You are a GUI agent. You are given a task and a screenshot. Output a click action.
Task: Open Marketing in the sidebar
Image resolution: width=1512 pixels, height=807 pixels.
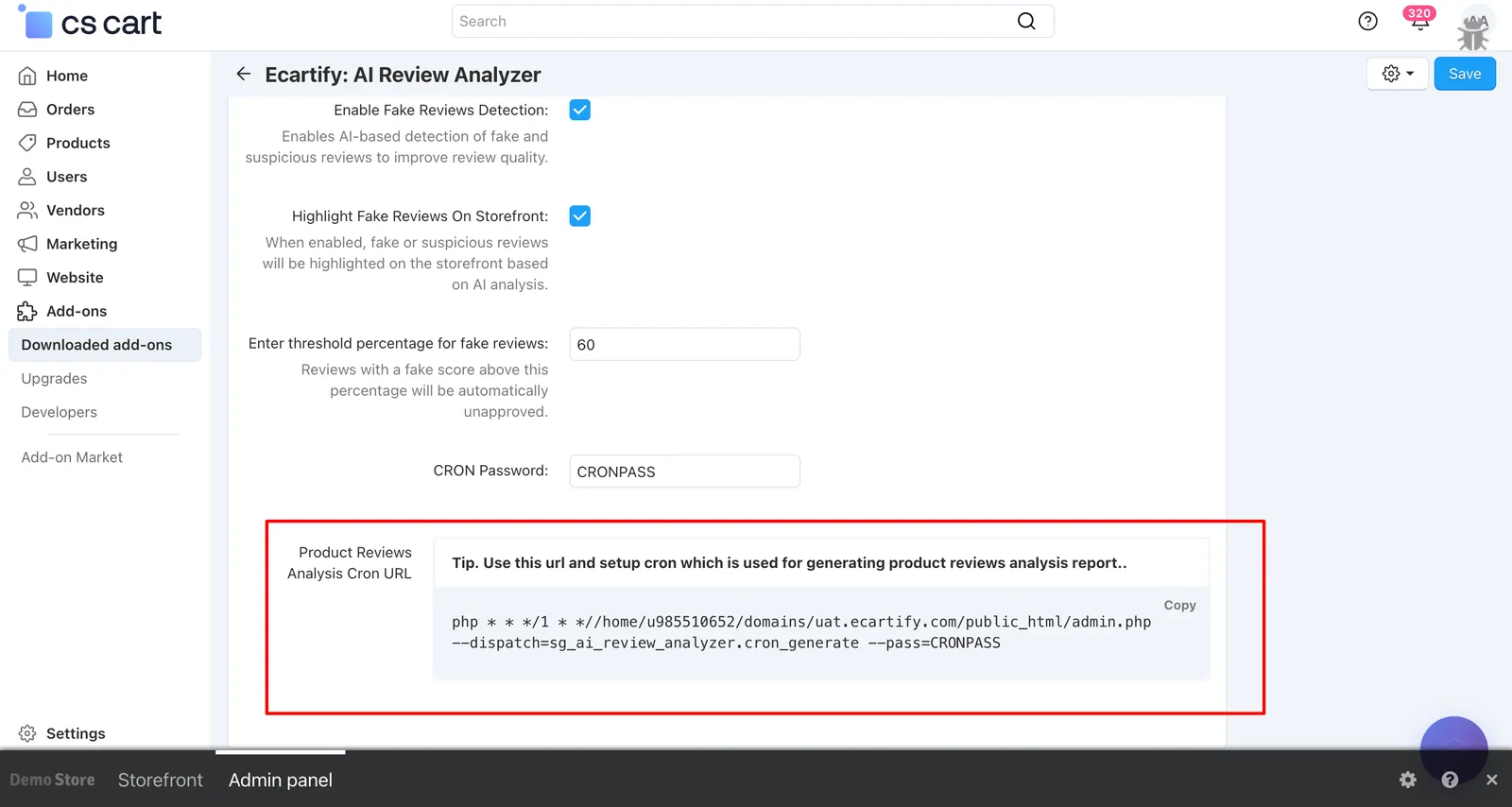[x=81, y=244]
